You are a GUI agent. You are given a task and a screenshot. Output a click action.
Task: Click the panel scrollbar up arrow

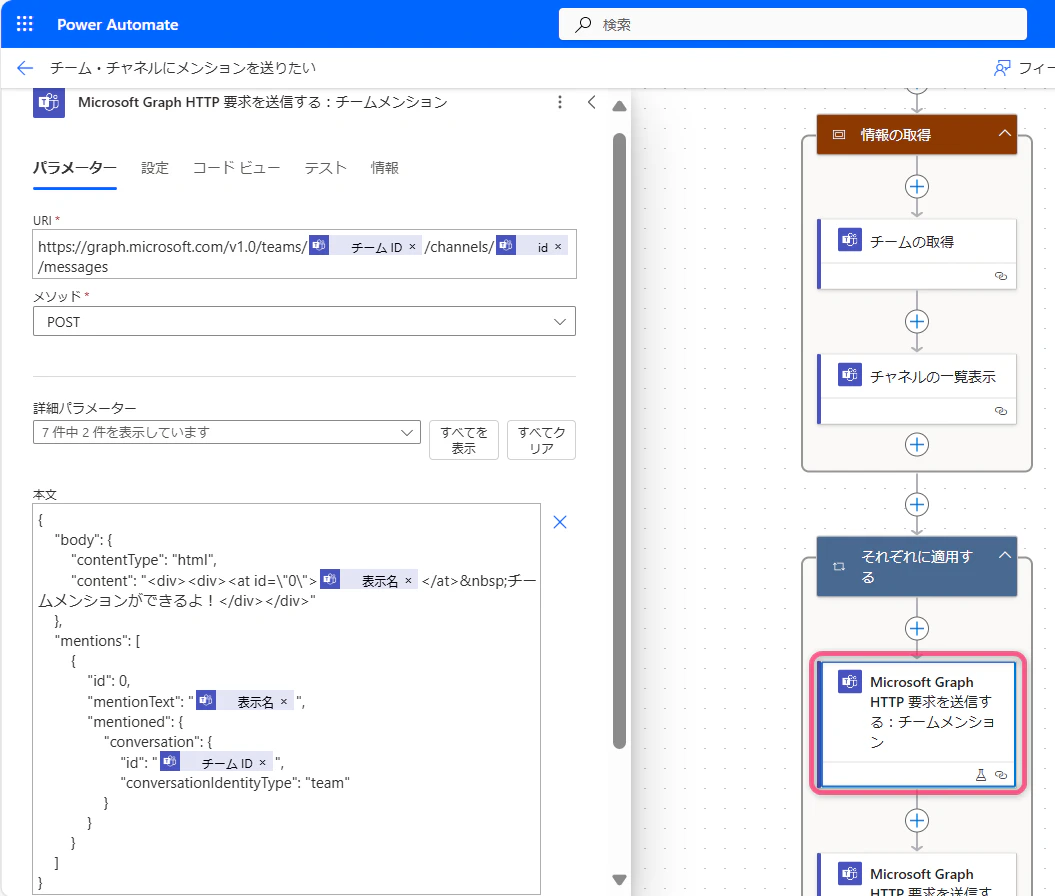[620, 106]
